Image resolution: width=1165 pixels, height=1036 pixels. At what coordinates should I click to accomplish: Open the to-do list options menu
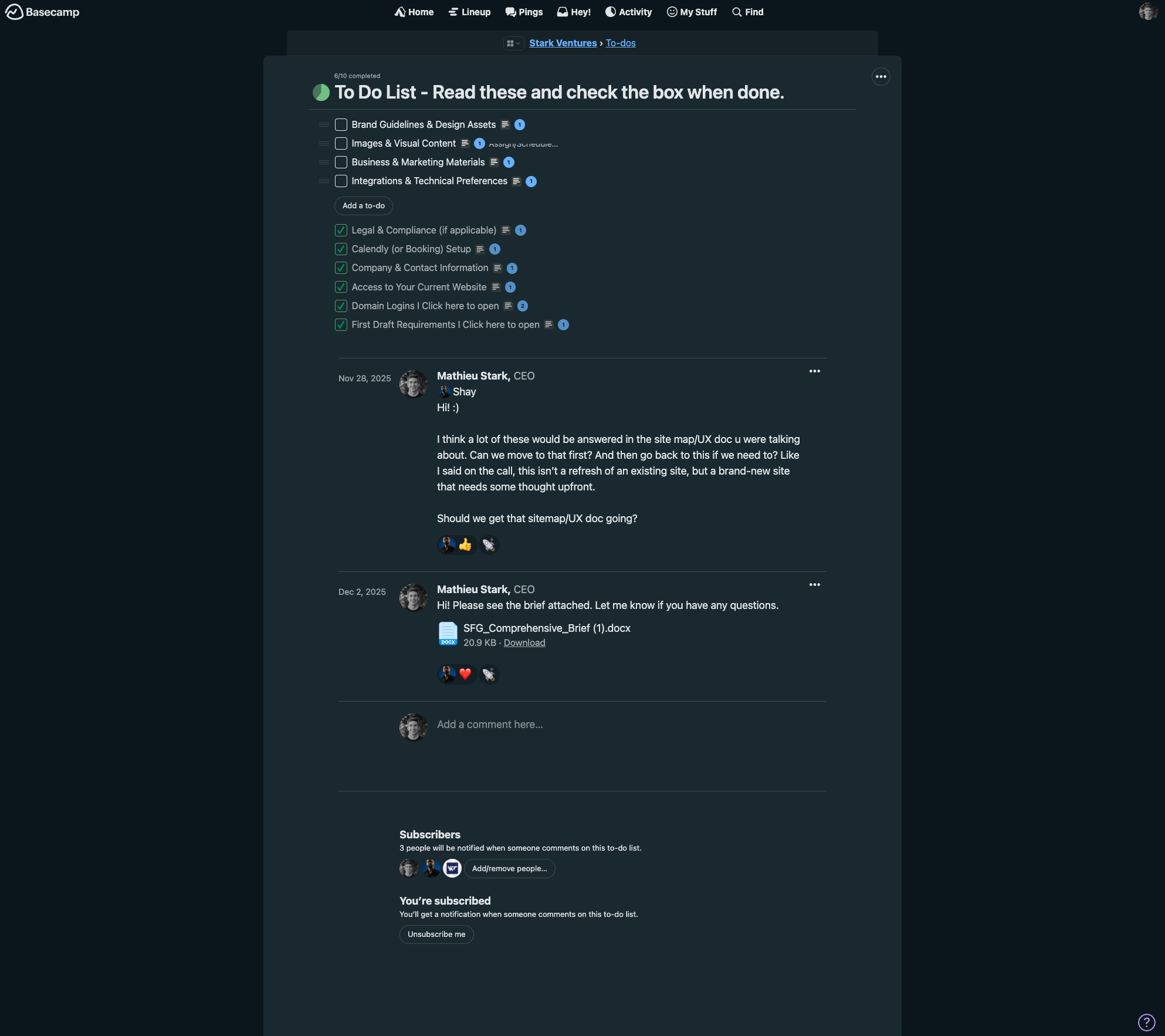[x=880, y=77]
